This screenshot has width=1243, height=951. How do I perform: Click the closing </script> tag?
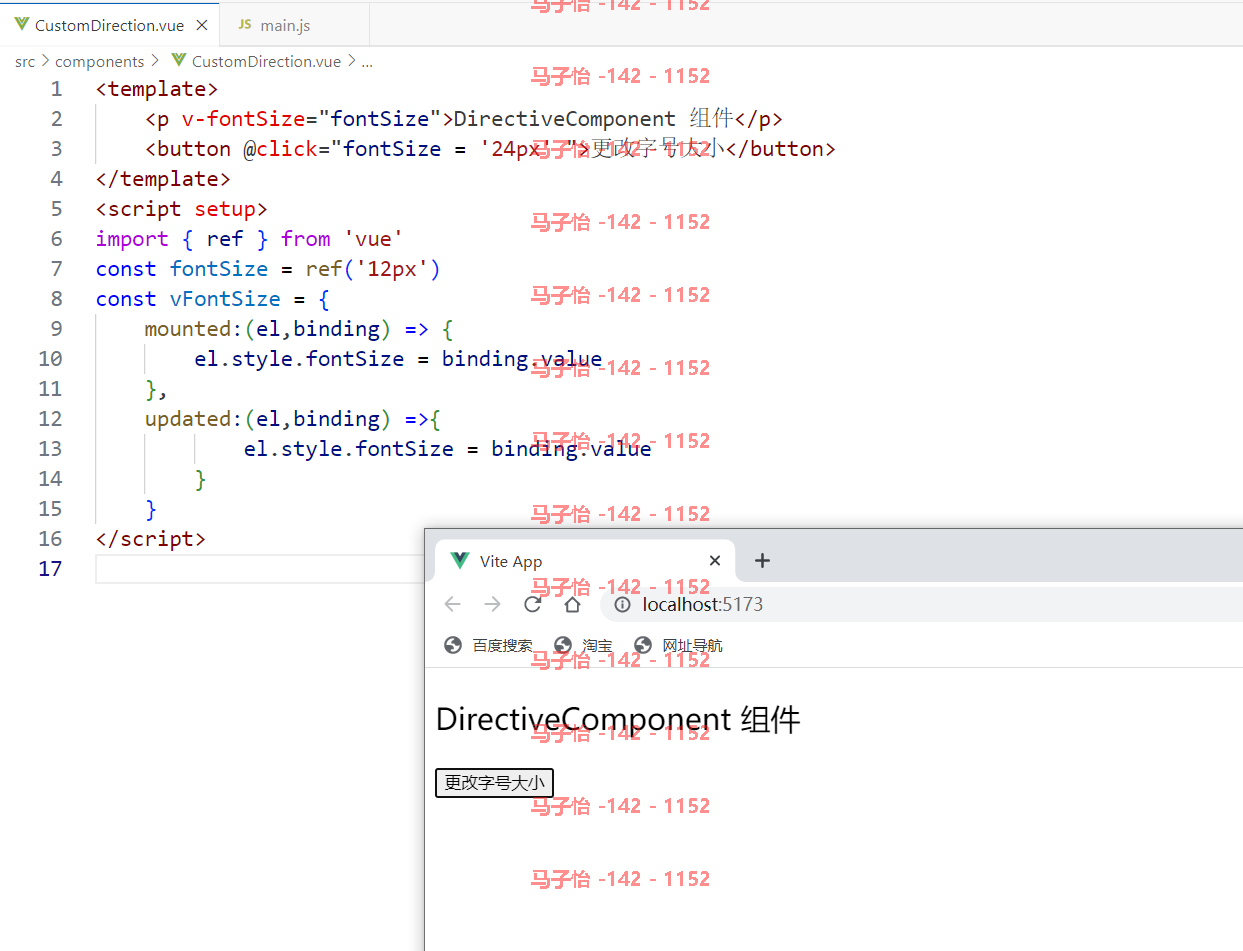151,539
